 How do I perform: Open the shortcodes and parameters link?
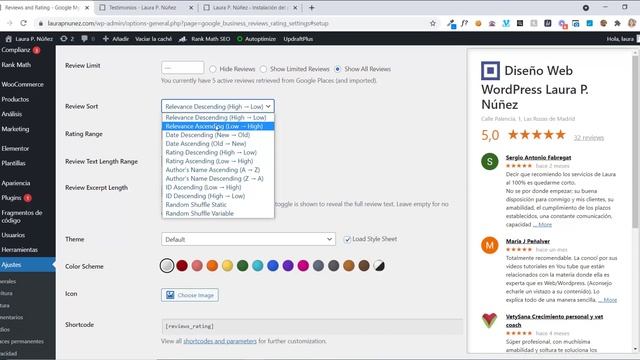coord(220,341)
